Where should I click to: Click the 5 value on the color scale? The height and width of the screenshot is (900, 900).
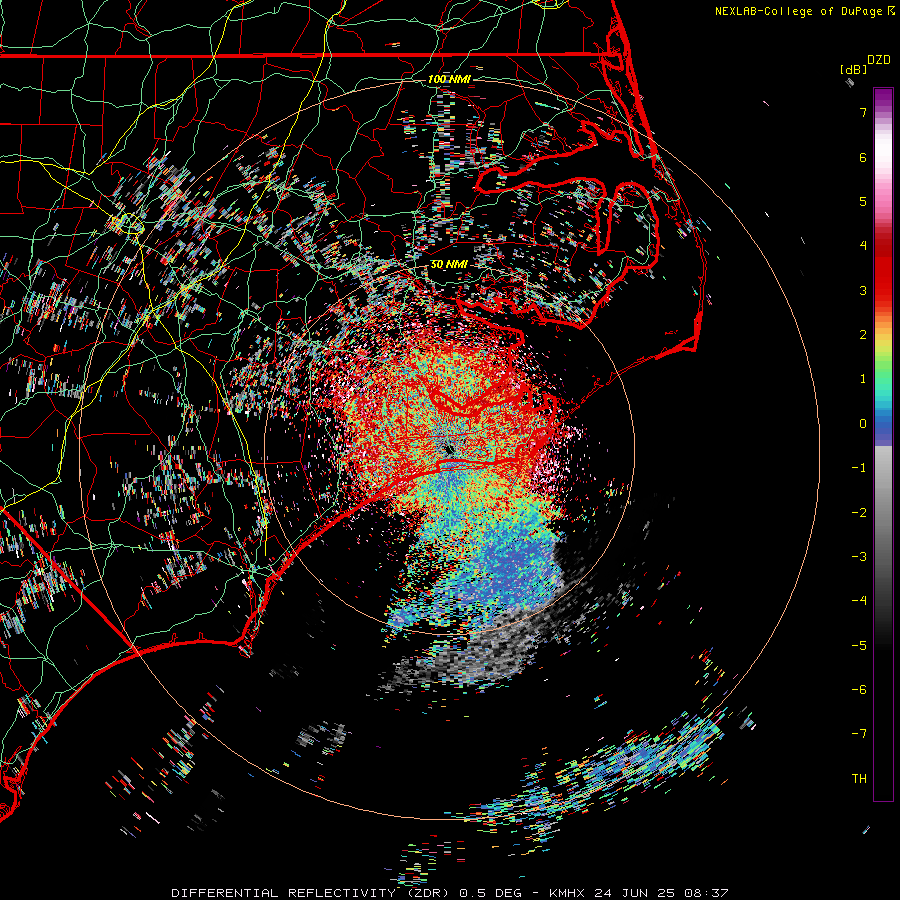point(863,201)
